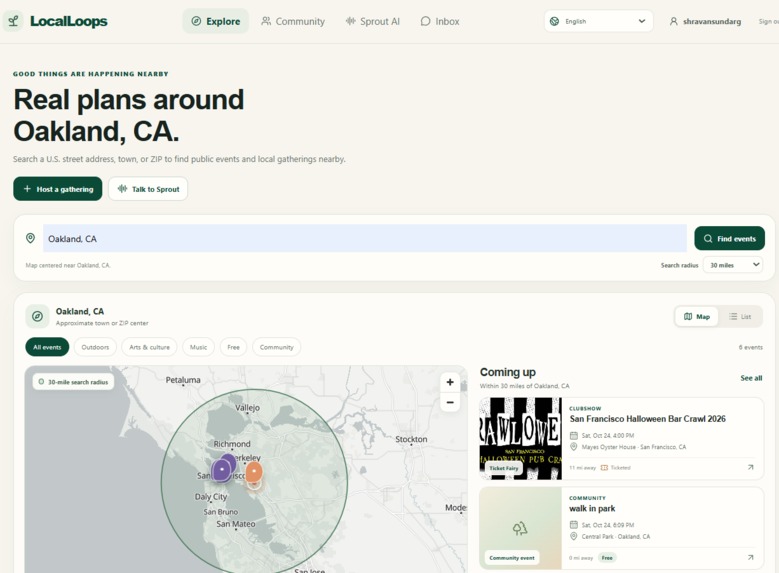Expand the English language dropdown

tap(599, 21)
